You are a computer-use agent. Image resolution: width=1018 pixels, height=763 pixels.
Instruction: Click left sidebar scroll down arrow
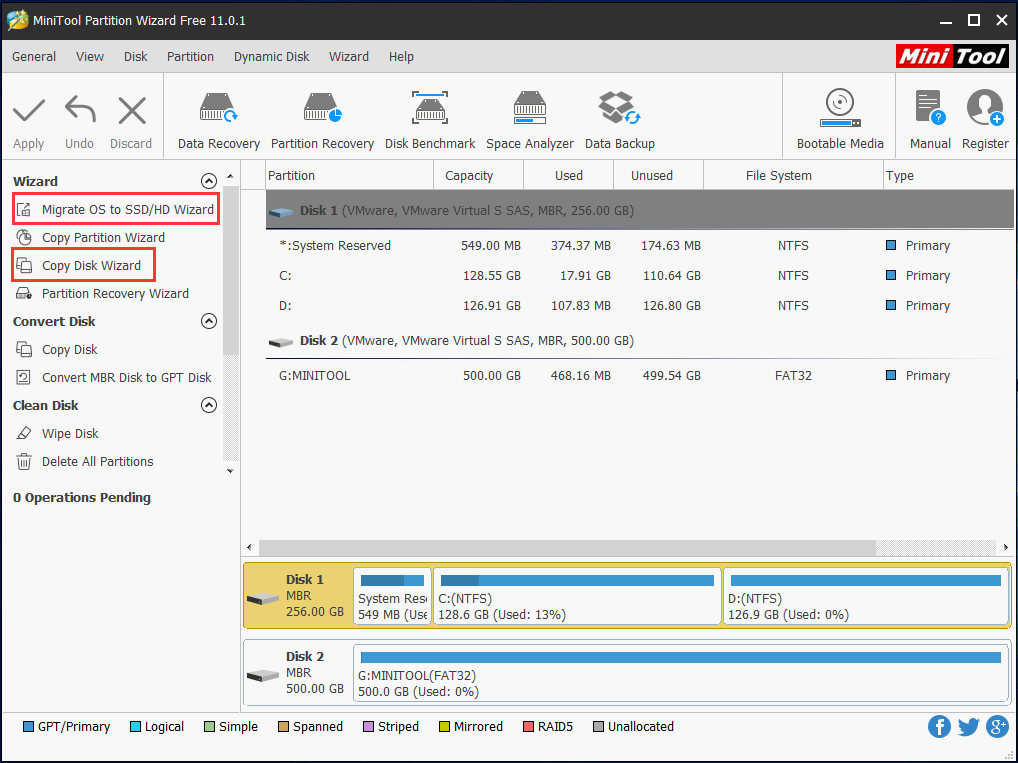point(230,471)
